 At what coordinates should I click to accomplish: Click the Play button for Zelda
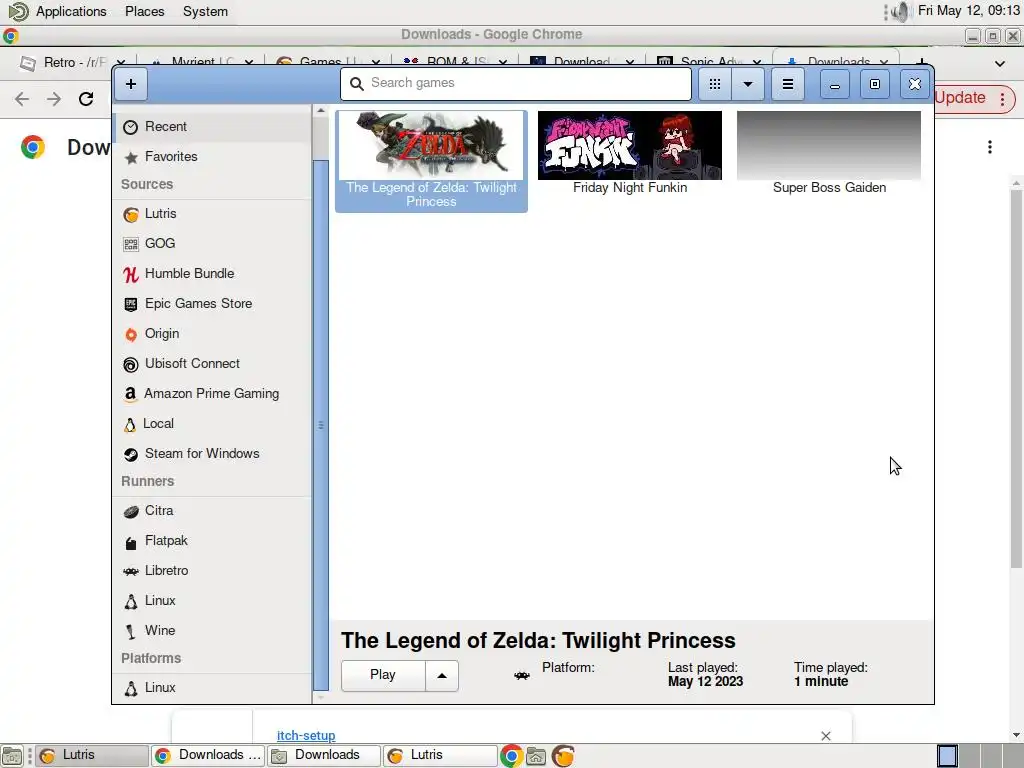pos(383,675)
